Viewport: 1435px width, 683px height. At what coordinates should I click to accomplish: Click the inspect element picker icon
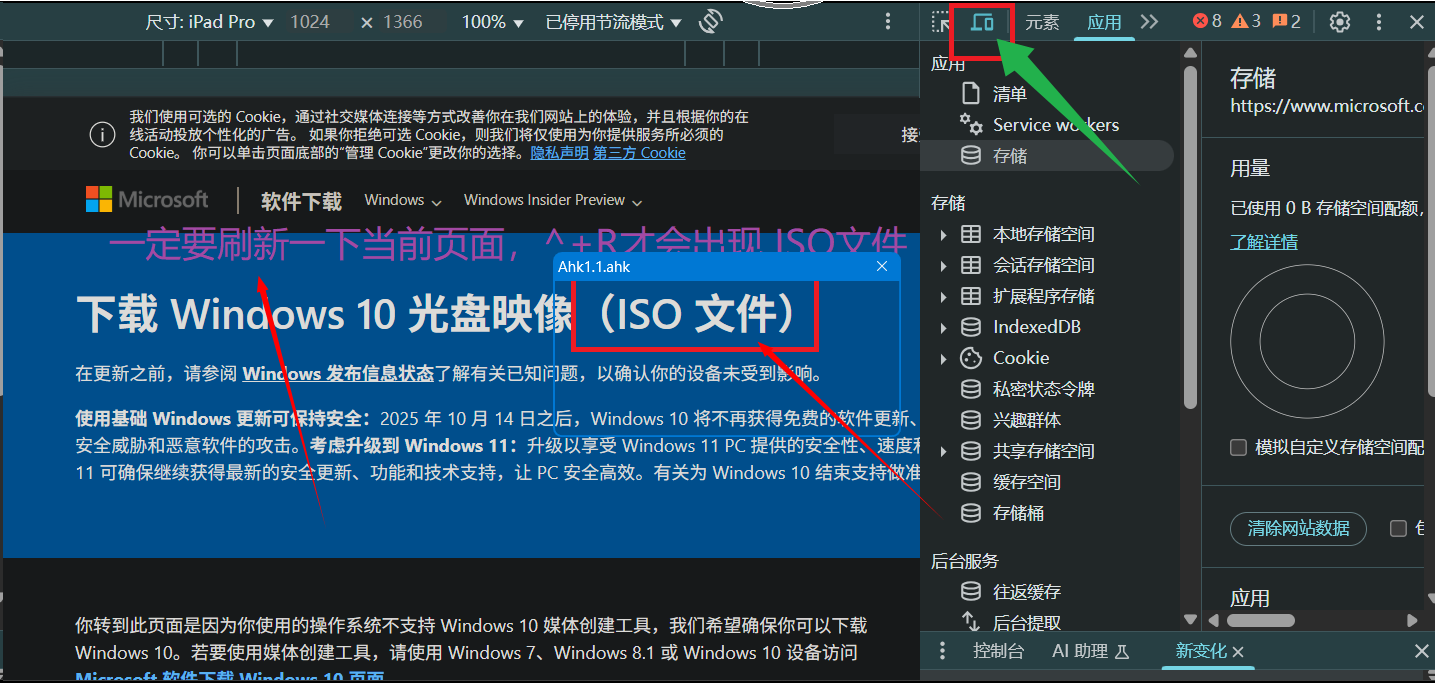tap(940, 22)
